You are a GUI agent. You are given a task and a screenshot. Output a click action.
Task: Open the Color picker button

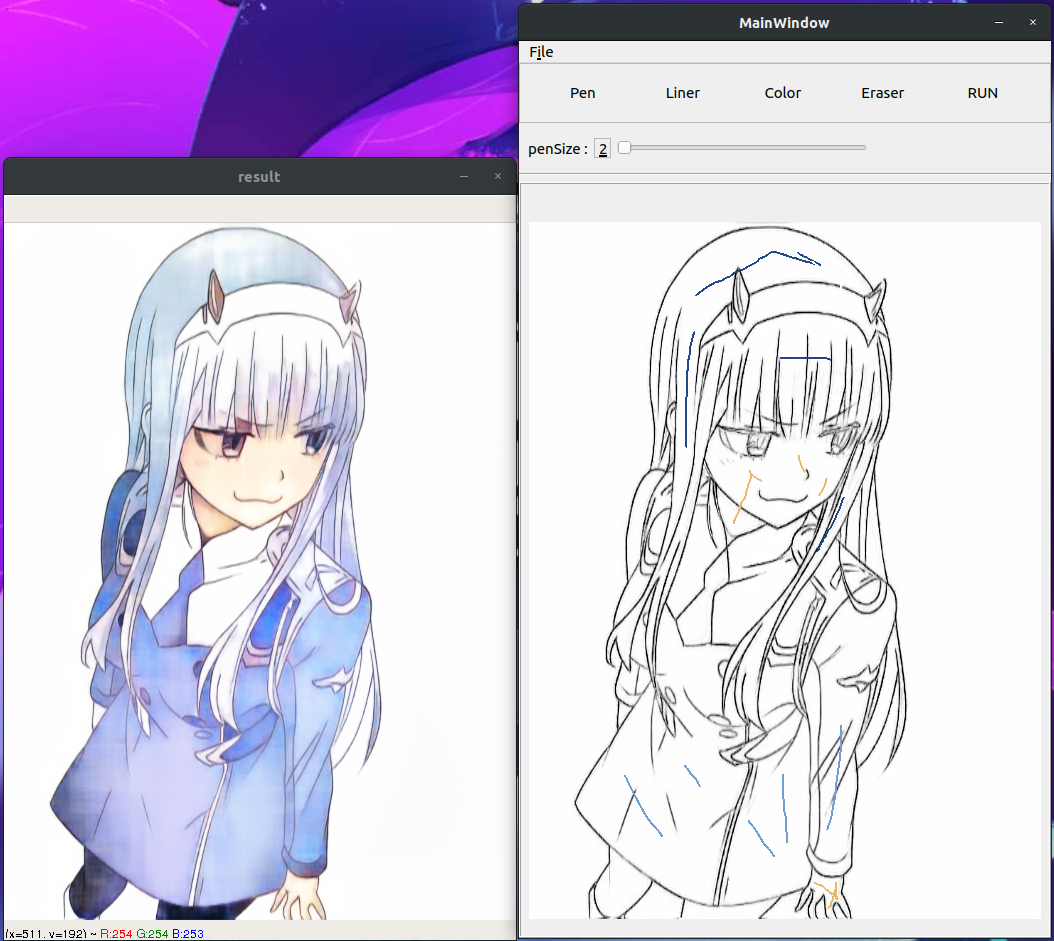click(782, 93)
